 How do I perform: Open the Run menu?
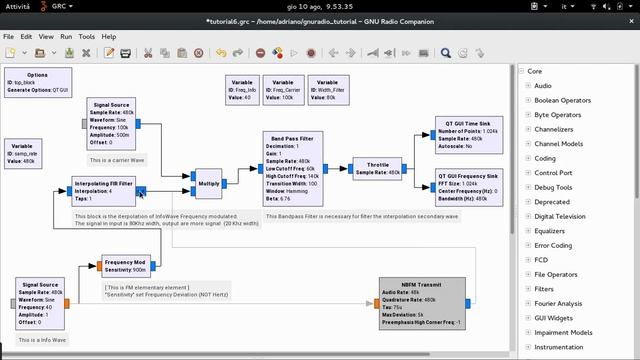(66, 36)
